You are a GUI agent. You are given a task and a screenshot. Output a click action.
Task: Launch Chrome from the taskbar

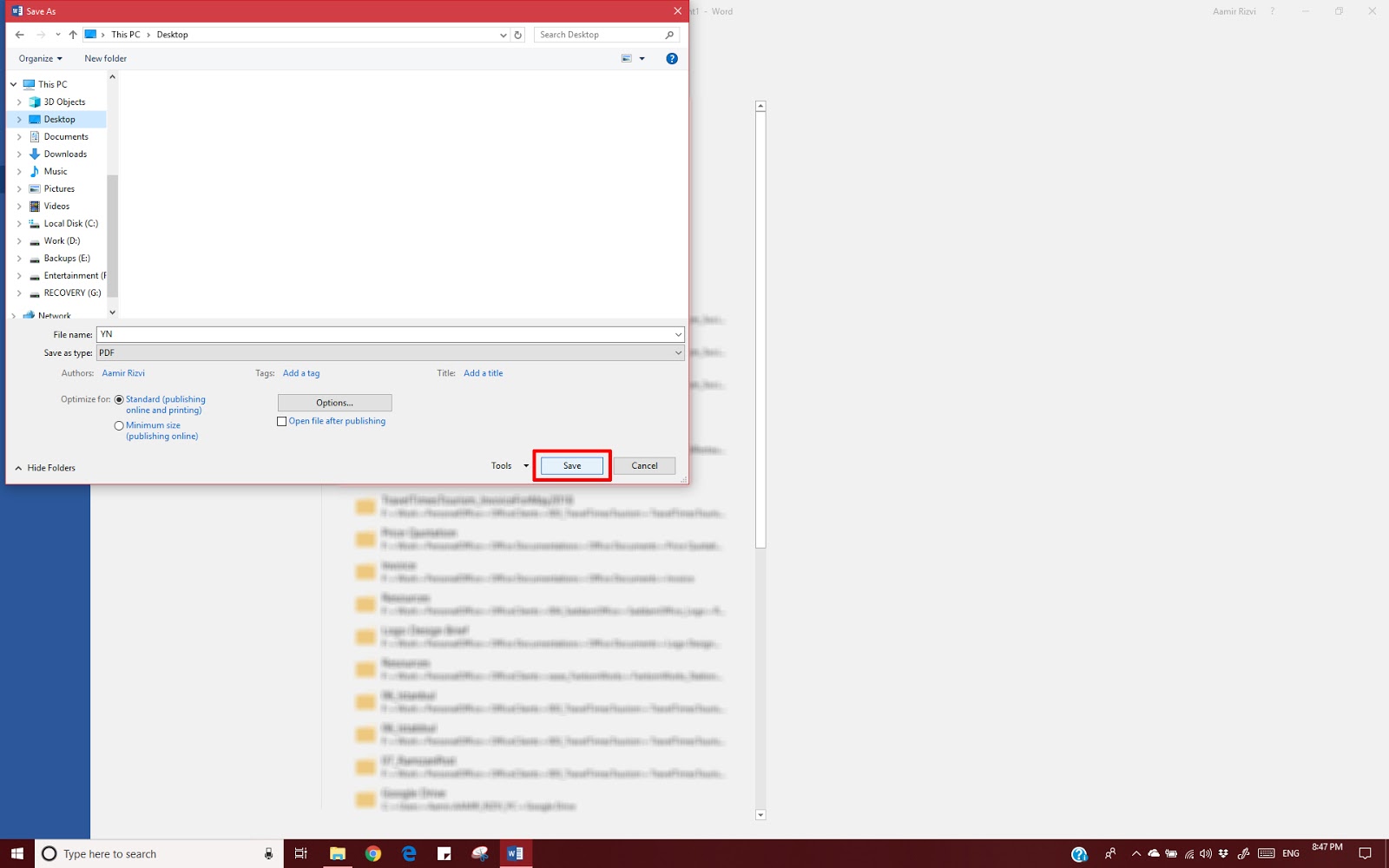pyautogui.click(x=373, y=854)
